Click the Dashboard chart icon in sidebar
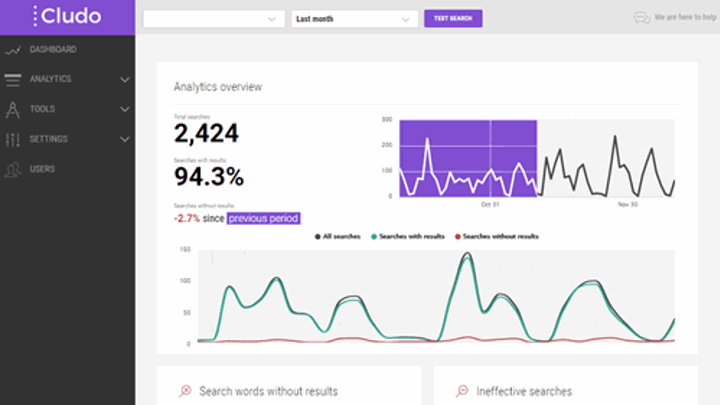The width and height of the screenshot is (720, 405). [x=13, y=49]
